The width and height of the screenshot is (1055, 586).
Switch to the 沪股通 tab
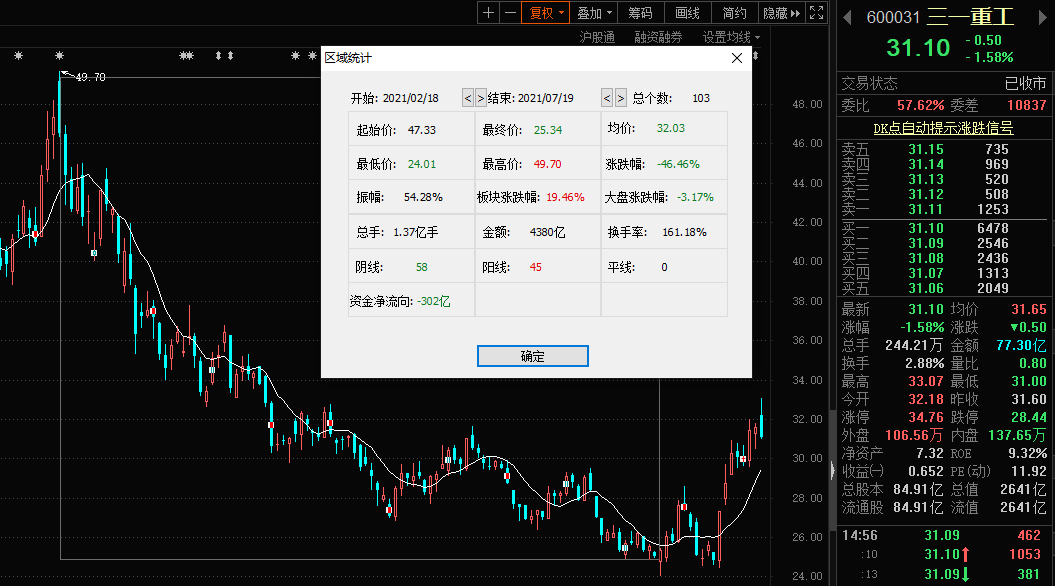tap(598, 36)
